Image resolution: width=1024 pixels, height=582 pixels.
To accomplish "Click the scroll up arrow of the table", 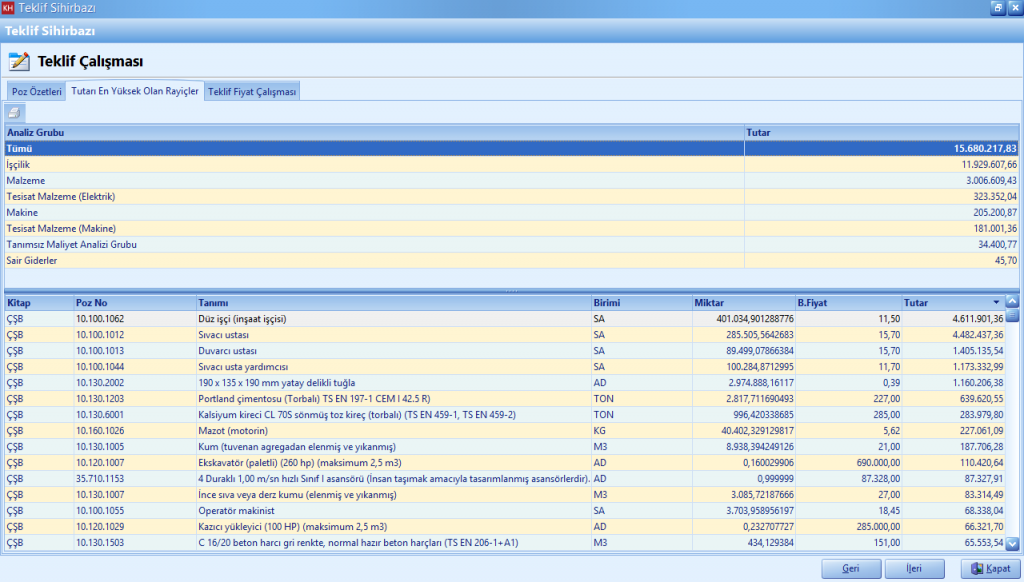I will coord(1012,301).
